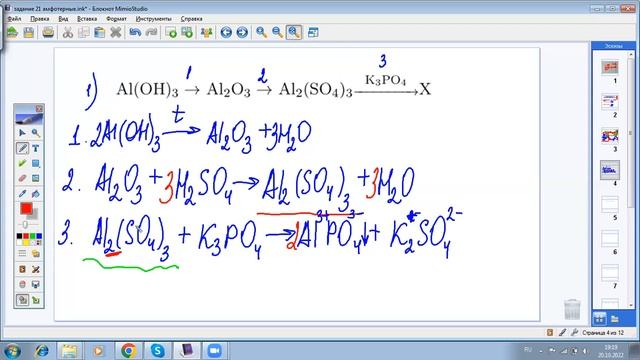Toggle the interactive mode icon in palette
Viewport: 640px width, 360px height.
[22, 300]
